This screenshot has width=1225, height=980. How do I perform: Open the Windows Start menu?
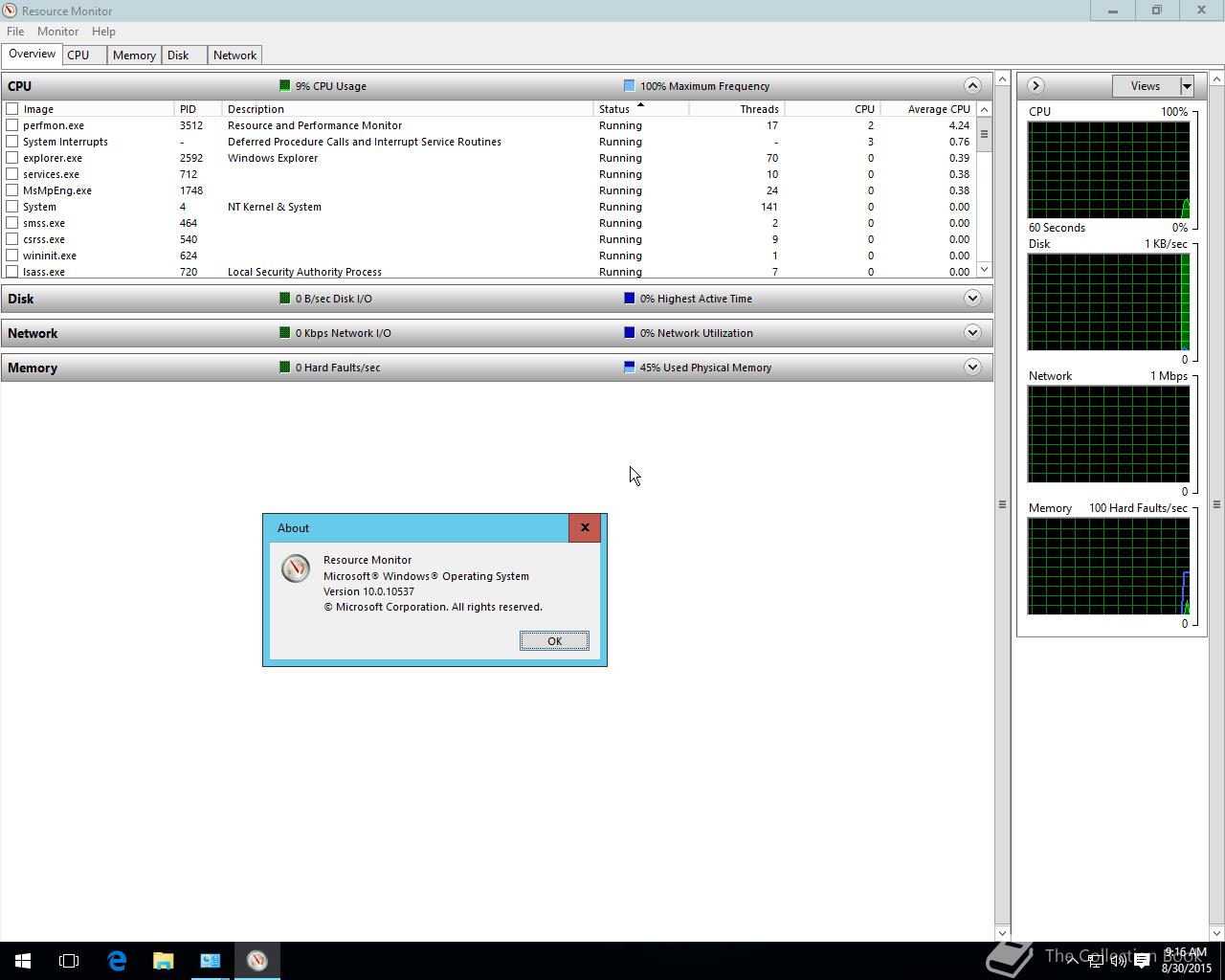[23, 961]
